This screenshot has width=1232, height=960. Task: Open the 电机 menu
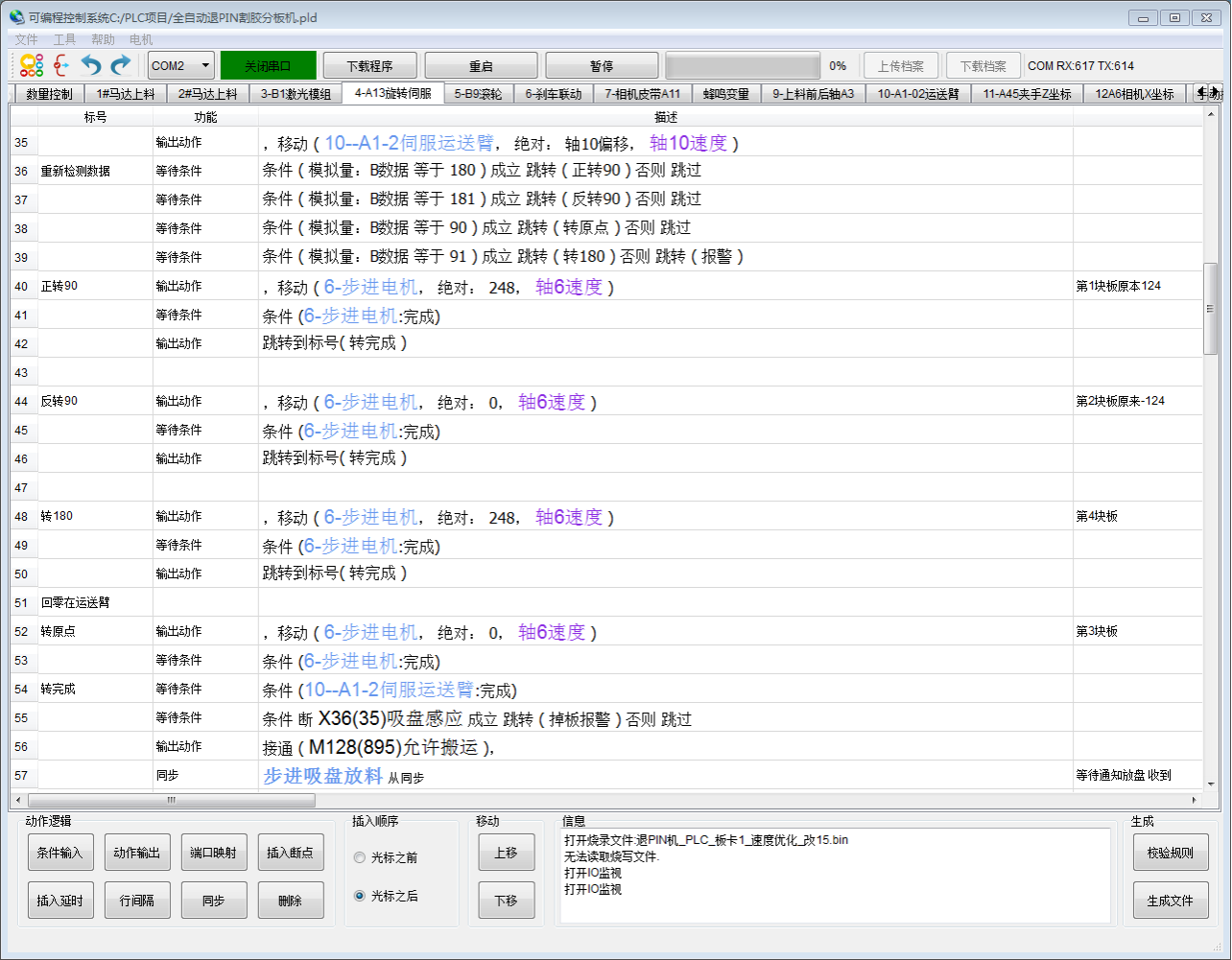[141, 39]
